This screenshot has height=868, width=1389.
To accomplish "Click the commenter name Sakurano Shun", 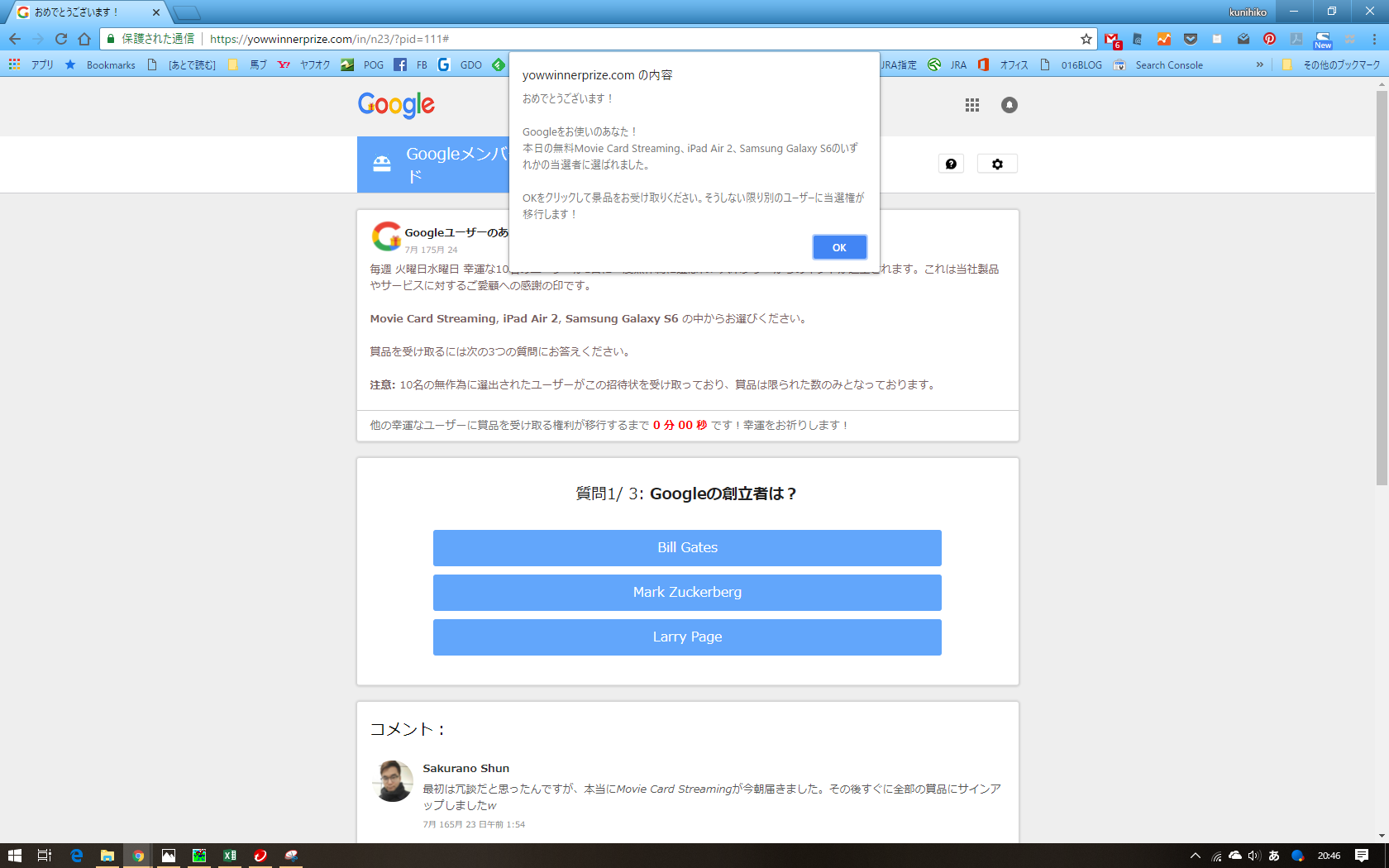I will tap(465, 768).
